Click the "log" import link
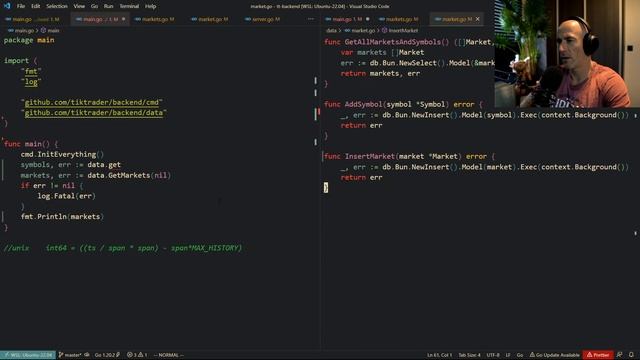640x360 pixels. click(x=31, y=82)
